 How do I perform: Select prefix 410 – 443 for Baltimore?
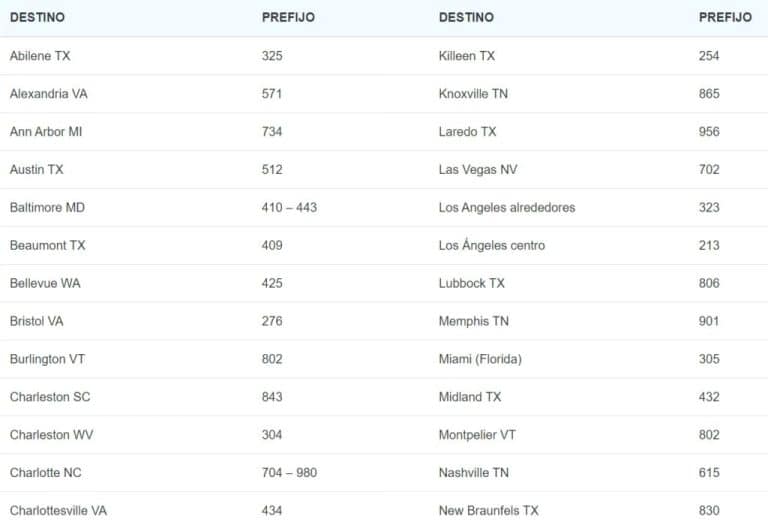289,208
